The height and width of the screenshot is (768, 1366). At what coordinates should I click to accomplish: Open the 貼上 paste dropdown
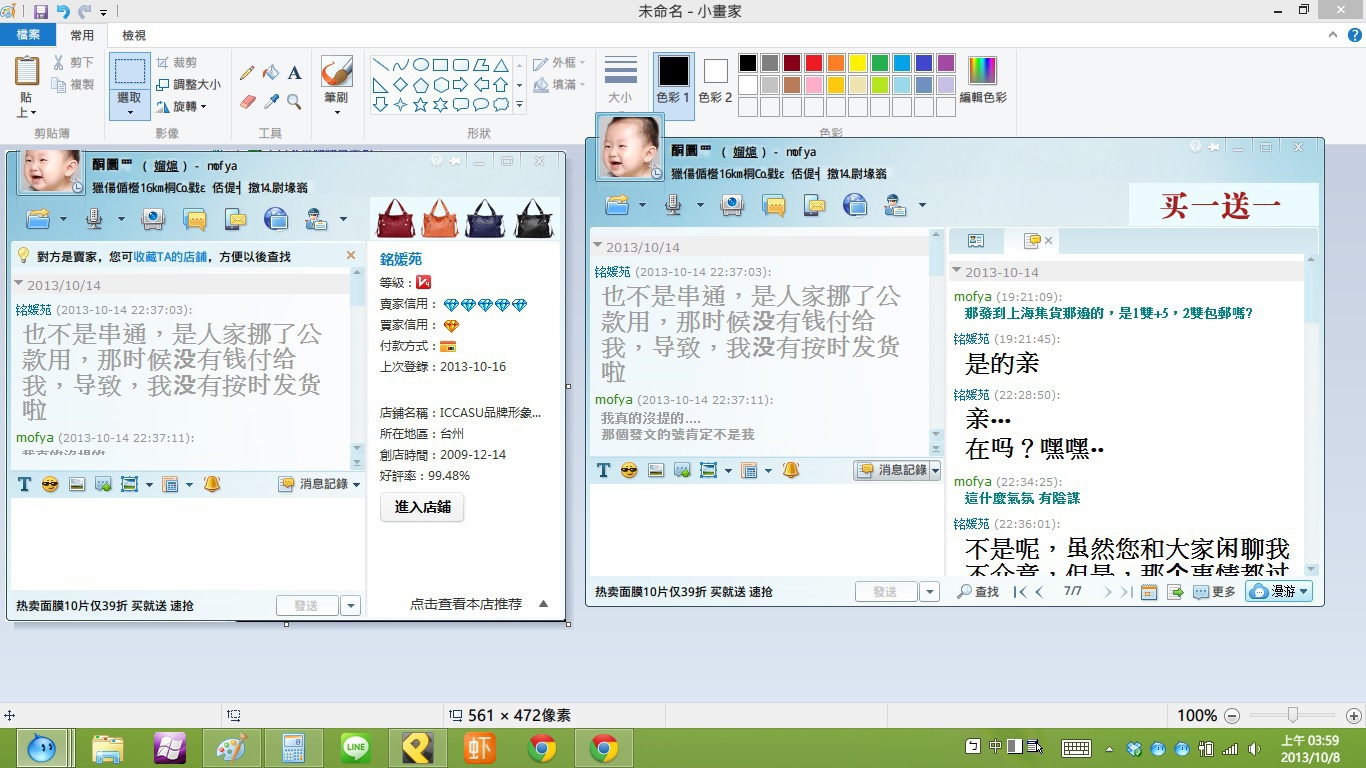26,105
